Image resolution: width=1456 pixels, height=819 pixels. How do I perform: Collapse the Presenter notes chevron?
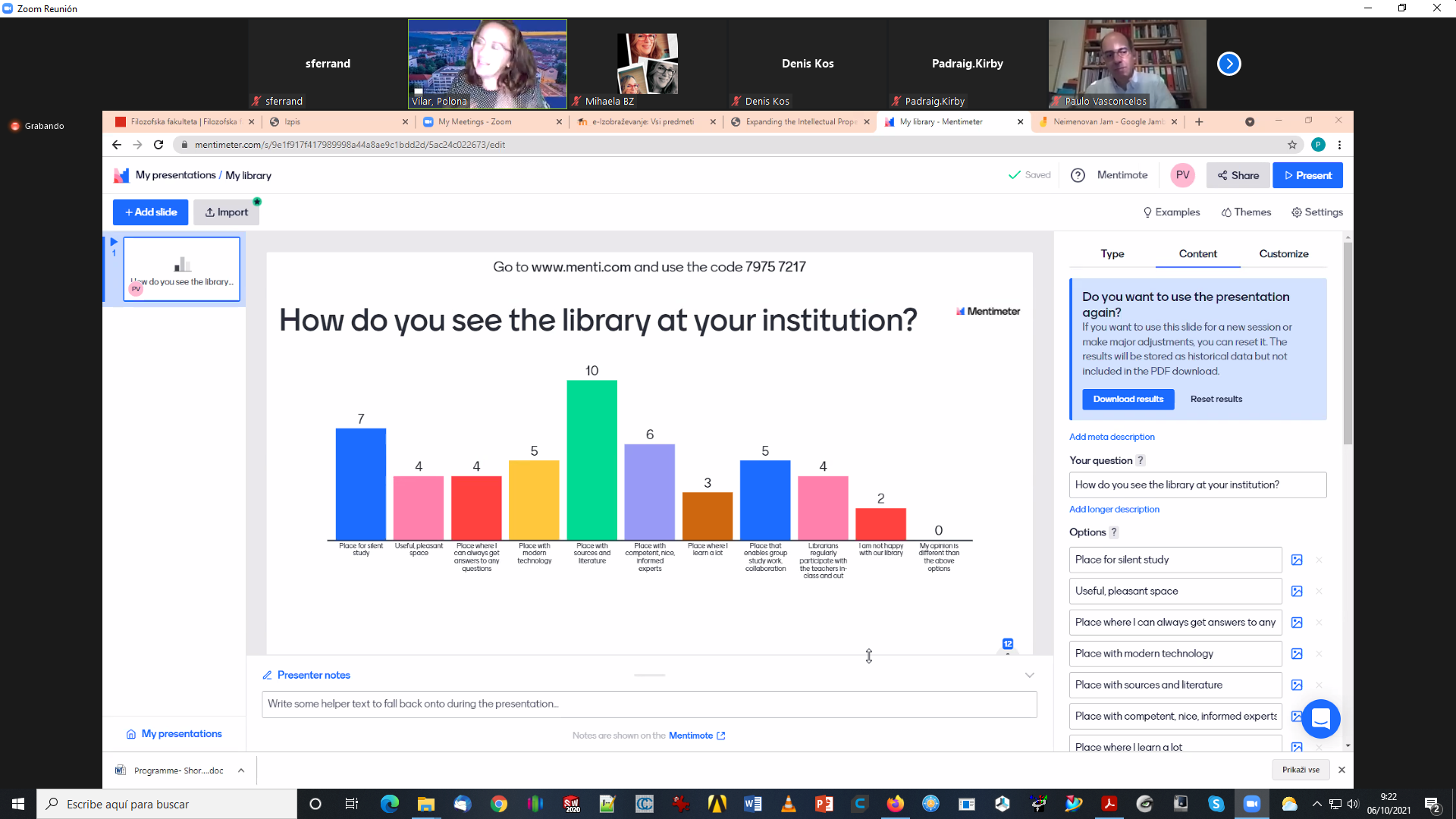coord(1029,675)
